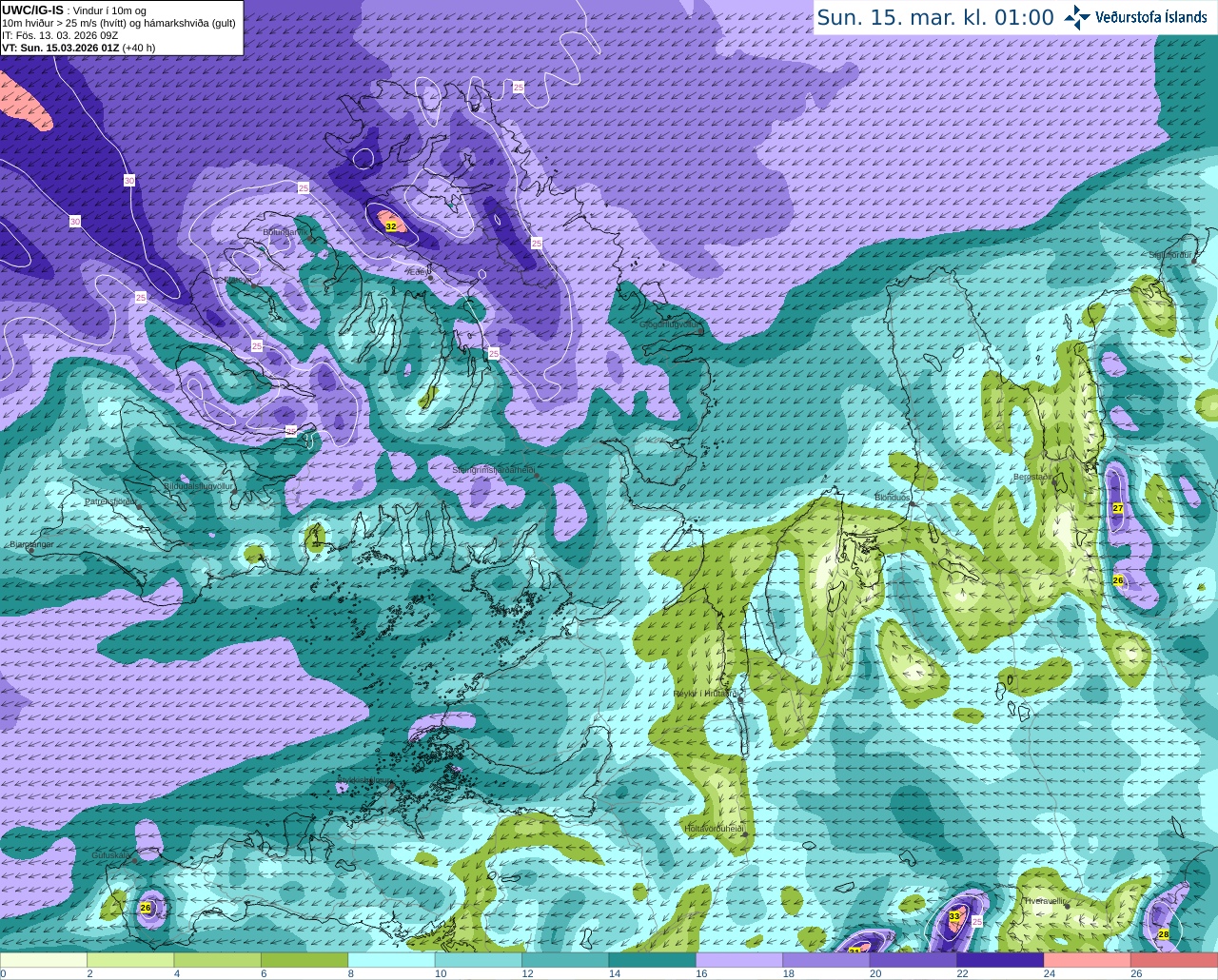Pick the 4–6 m/s green legend swatch
The height and width of the screenshot is (980, 1218).
[x=218, y=960]
